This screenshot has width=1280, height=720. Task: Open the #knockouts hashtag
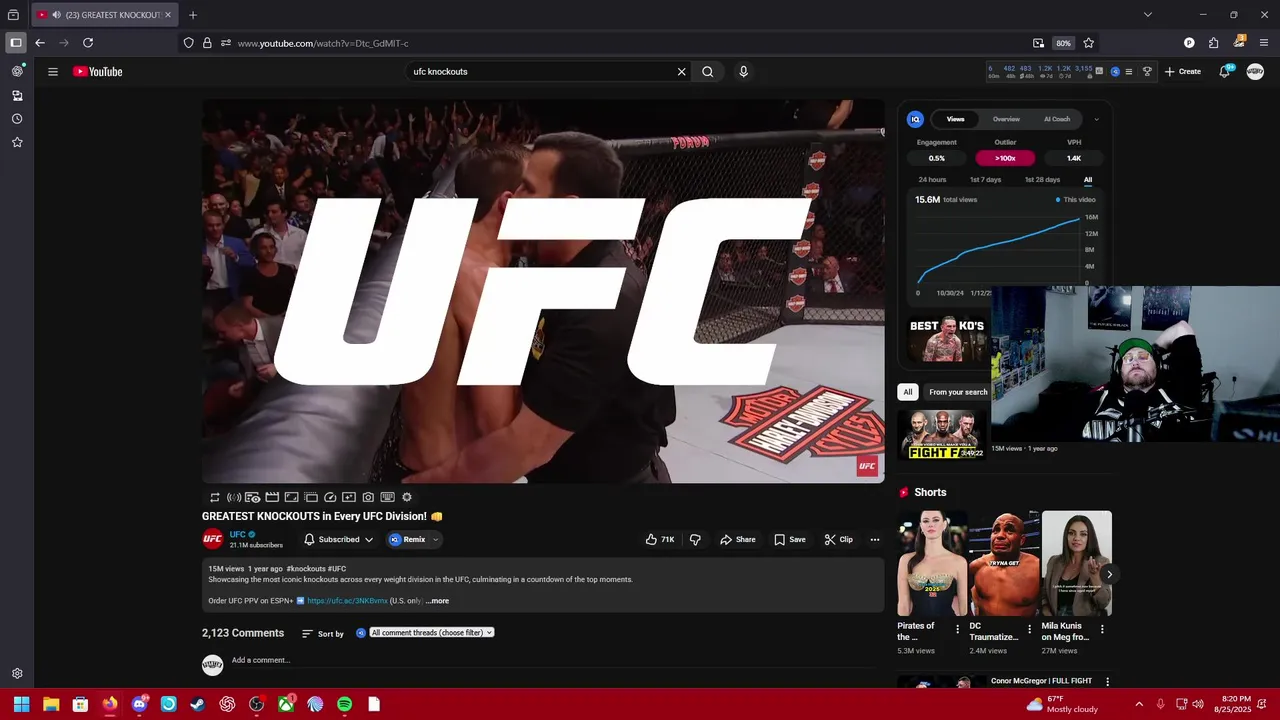pos(306,569)
